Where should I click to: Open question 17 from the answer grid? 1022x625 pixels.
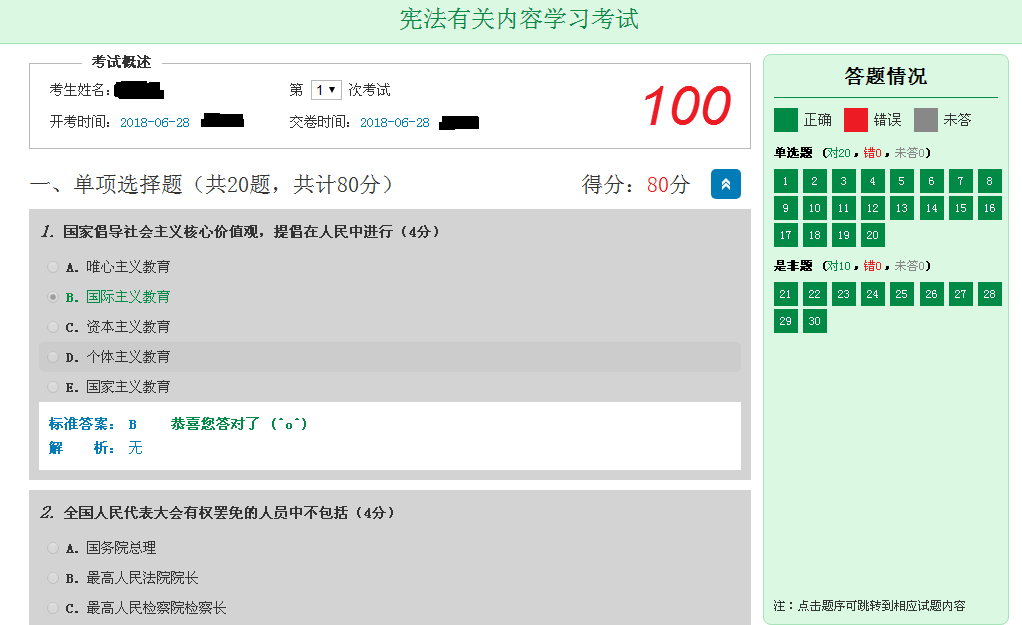(x=786, y=235)
